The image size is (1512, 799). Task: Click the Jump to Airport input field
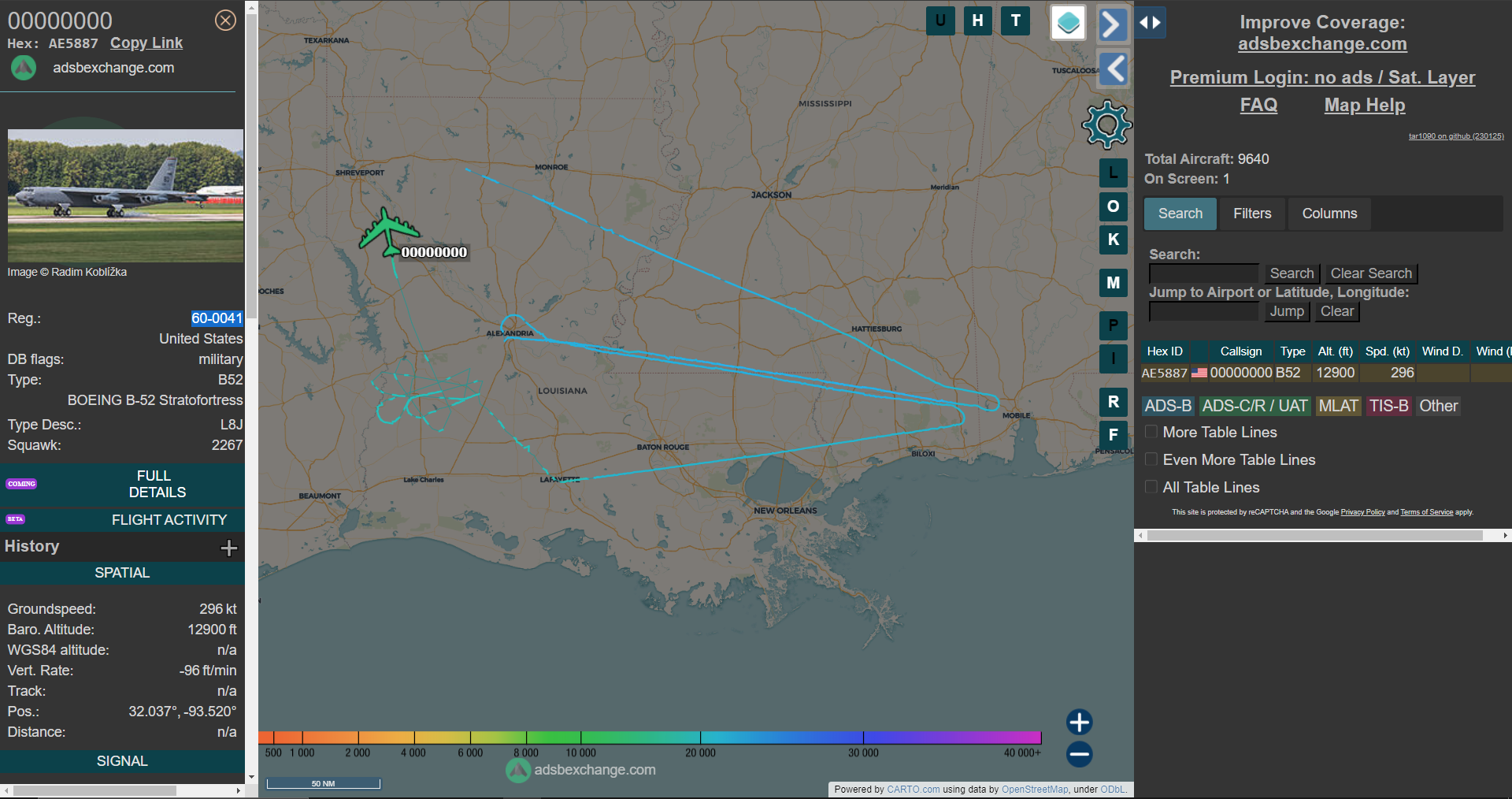tap(1203, 311)
